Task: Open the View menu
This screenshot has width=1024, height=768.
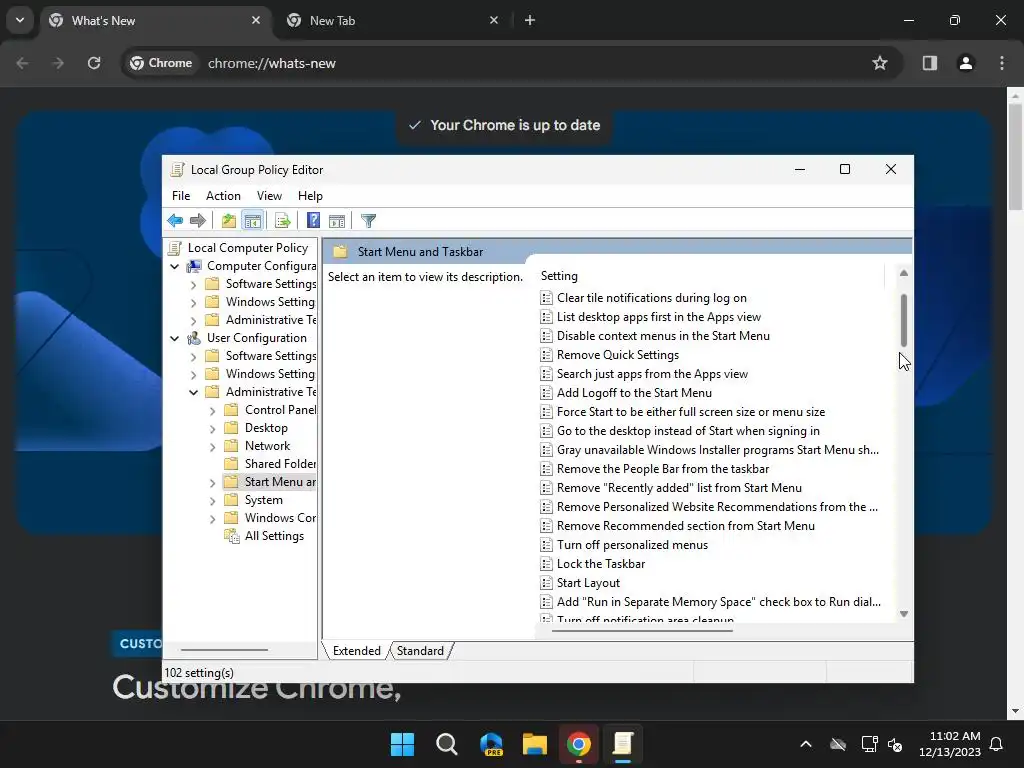Action: 269,196
